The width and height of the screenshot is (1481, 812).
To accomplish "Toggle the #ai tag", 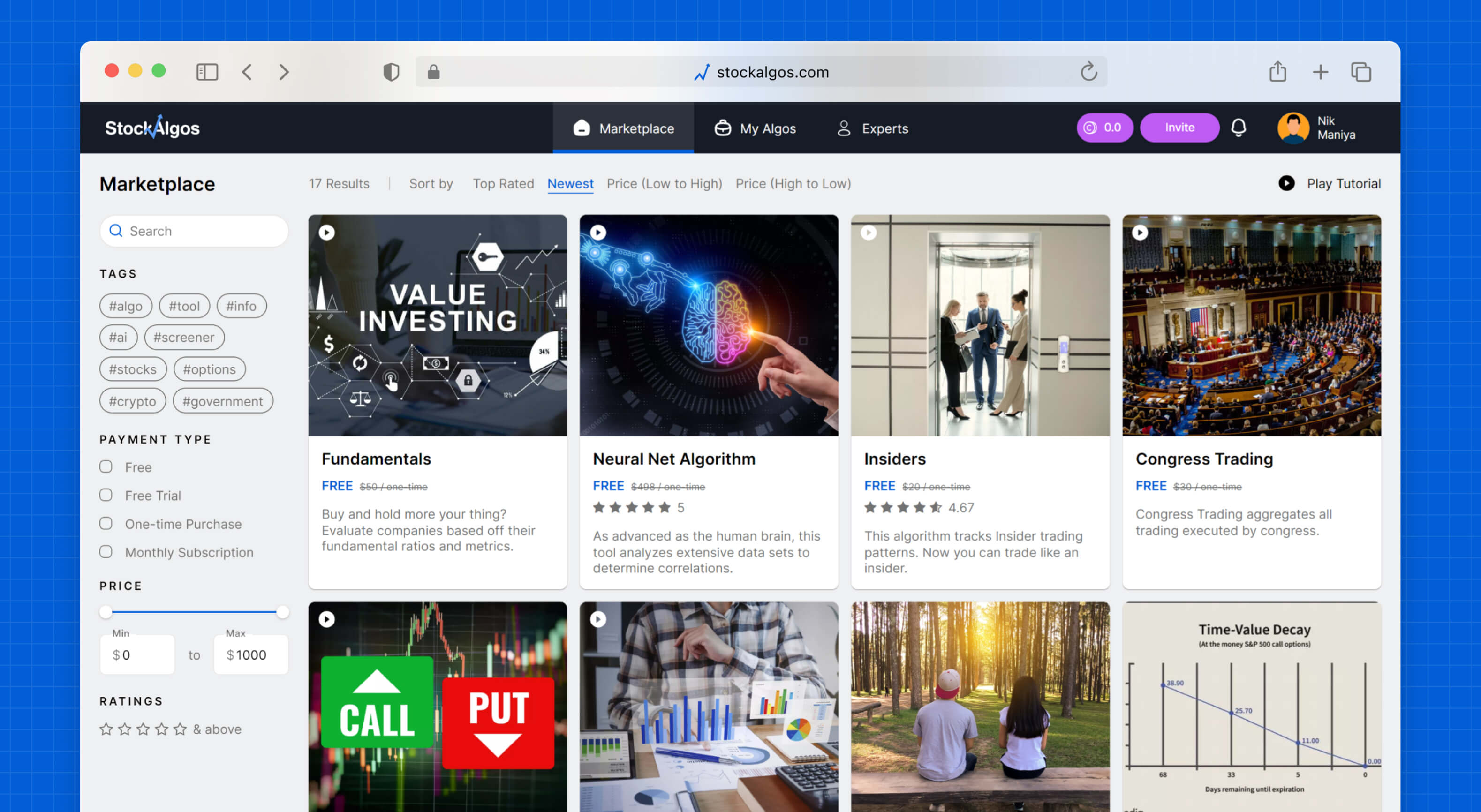I will (118, 338).
